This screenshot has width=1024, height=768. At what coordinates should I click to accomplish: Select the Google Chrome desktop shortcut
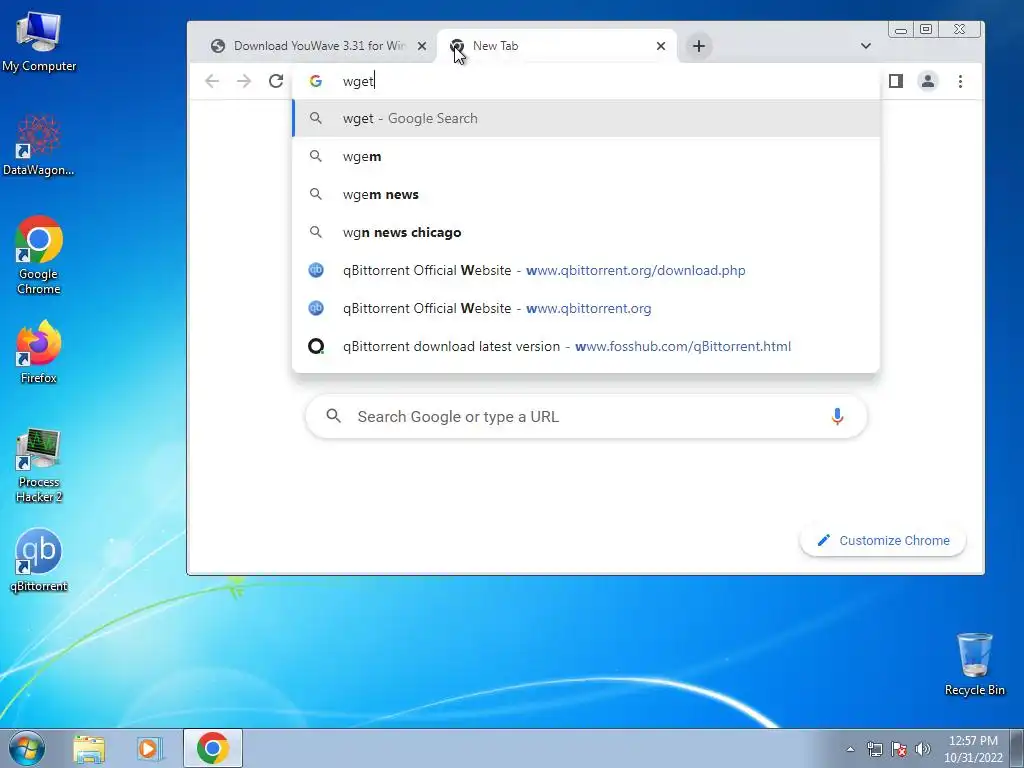coord(39,255)
